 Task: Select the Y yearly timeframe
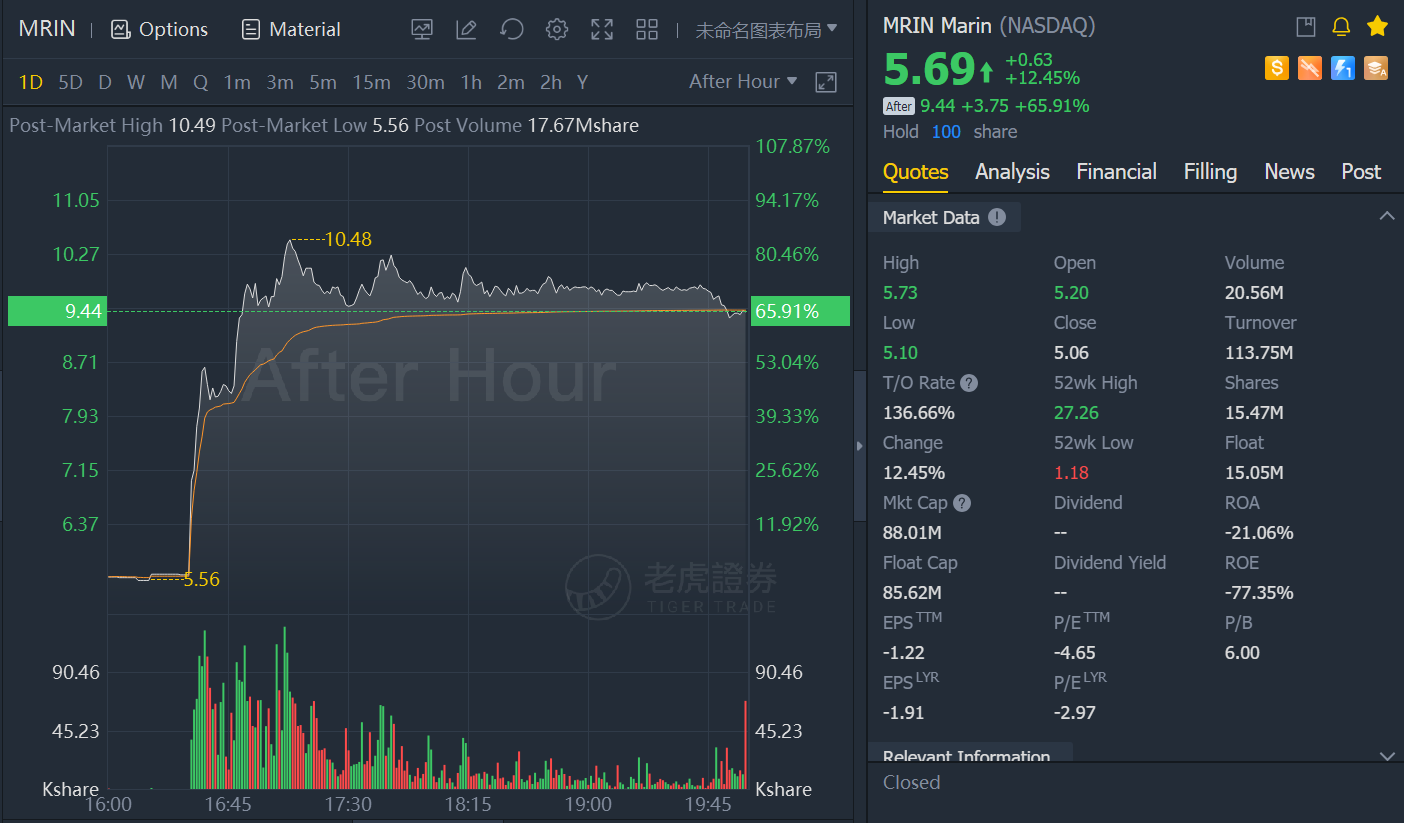tap(582, 82)
